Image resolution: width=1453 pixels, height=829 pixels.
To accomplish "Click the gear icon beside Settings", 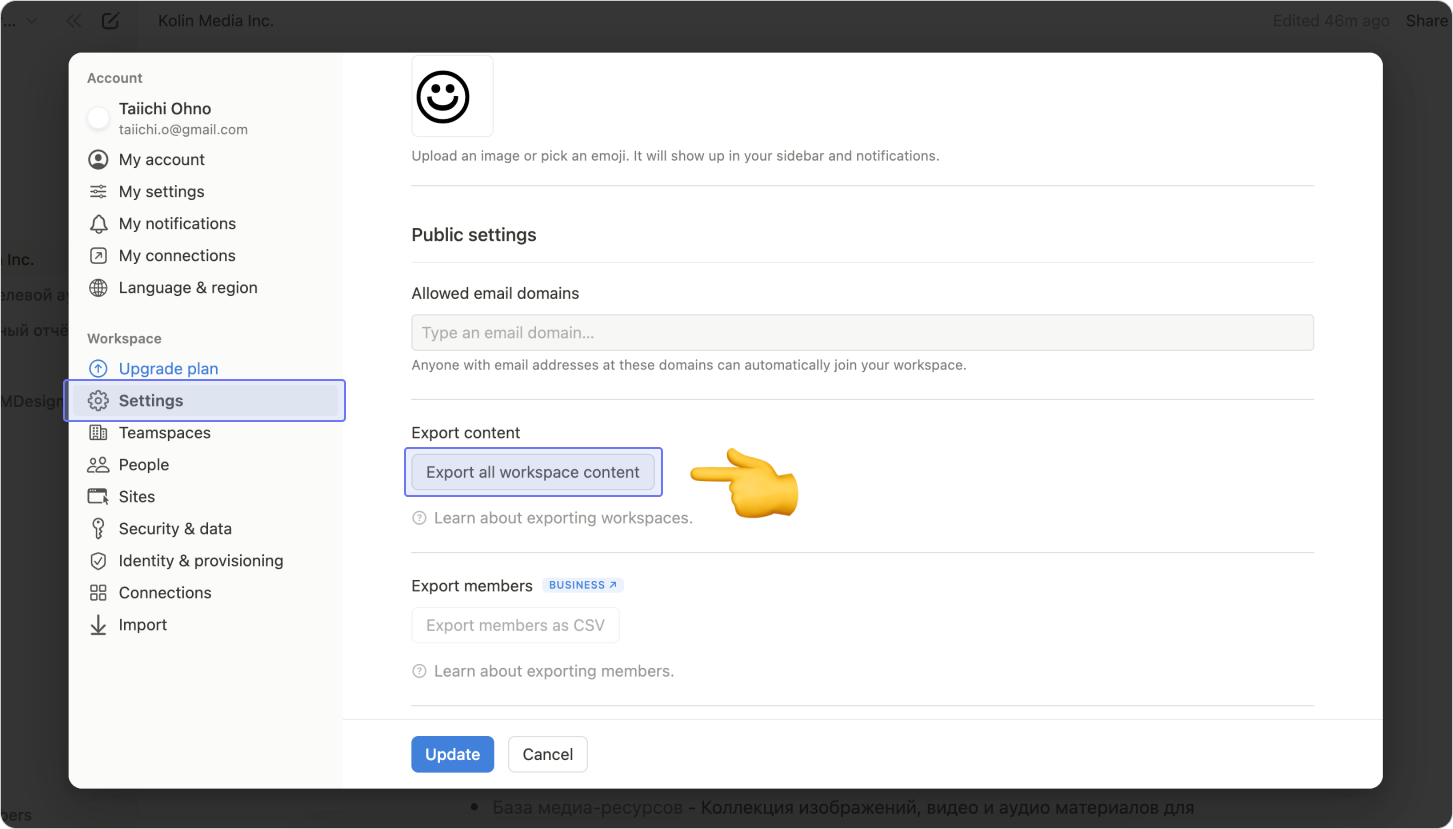I will tap(98, 401).
